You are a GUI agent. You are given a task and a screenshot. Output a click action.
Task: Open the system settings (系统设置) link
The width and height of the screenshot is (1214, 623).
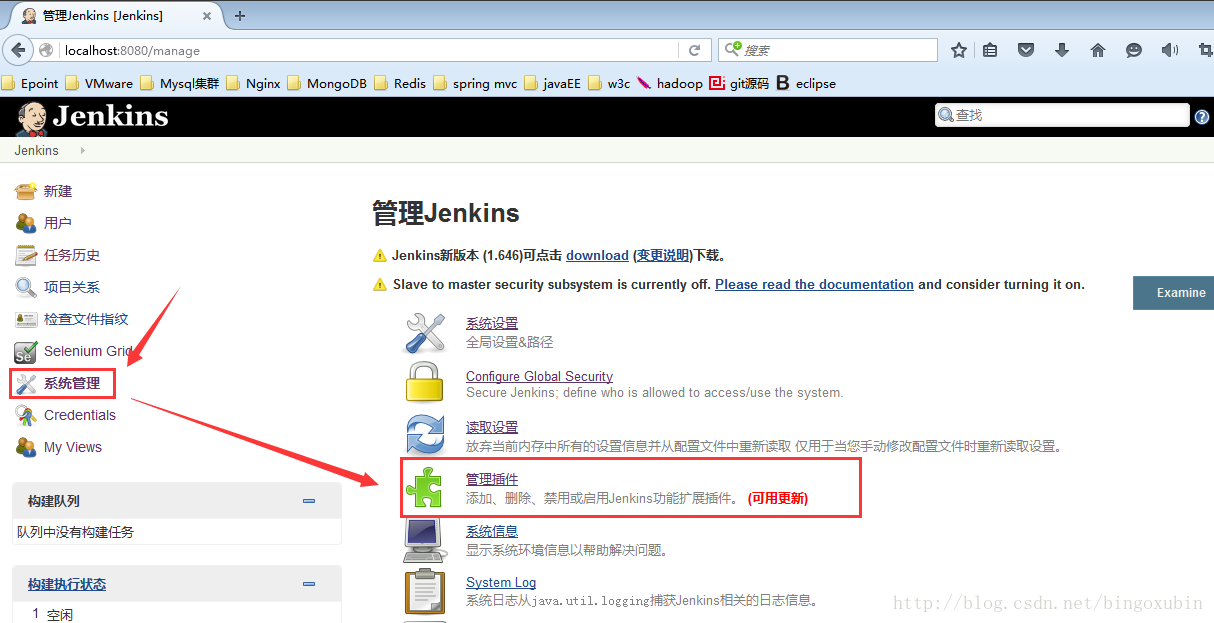[x=492, y=324]
